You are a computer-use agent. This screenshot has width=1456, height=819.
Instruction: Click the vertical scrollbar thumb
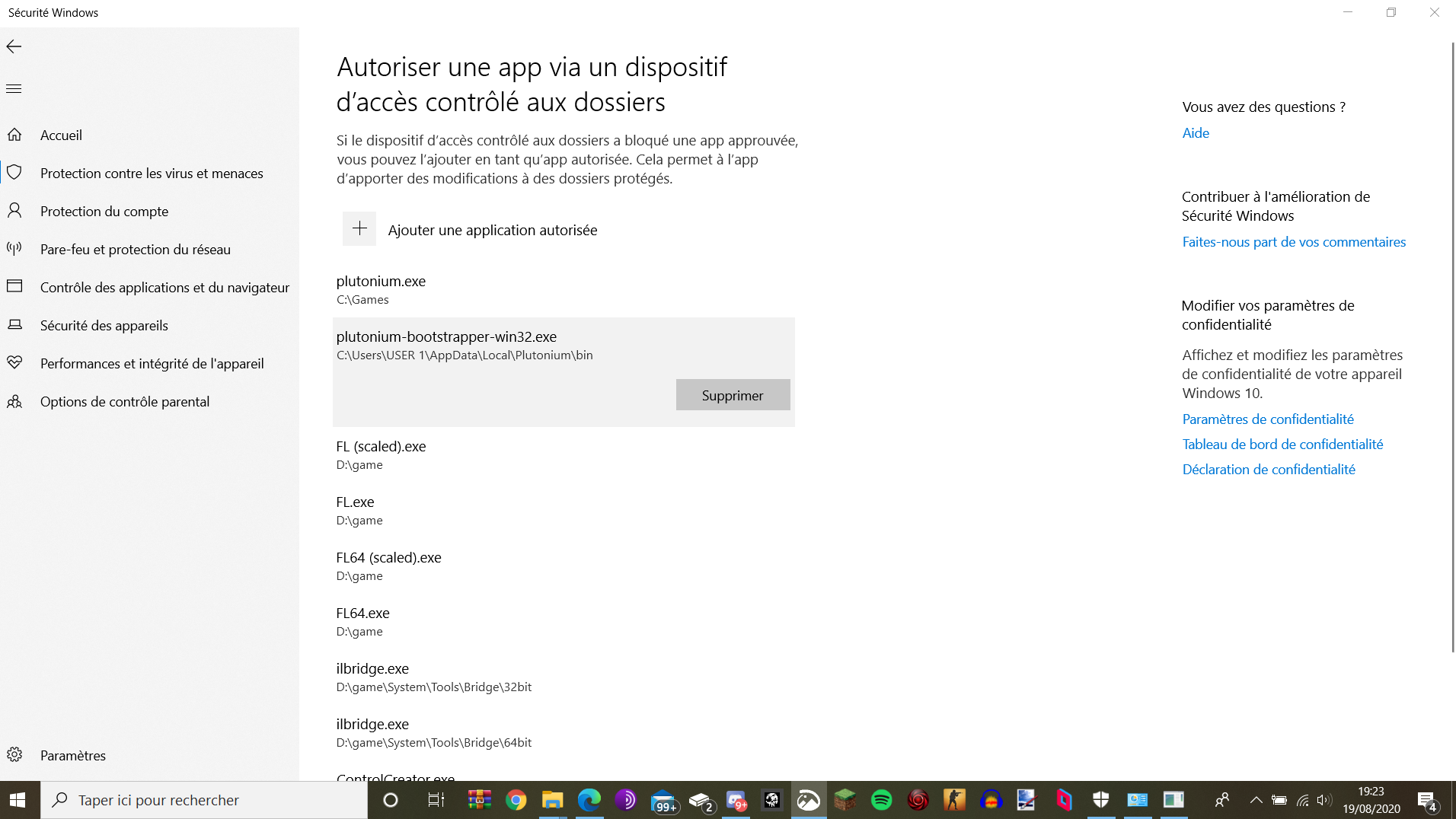click(x=1452, y=346)
